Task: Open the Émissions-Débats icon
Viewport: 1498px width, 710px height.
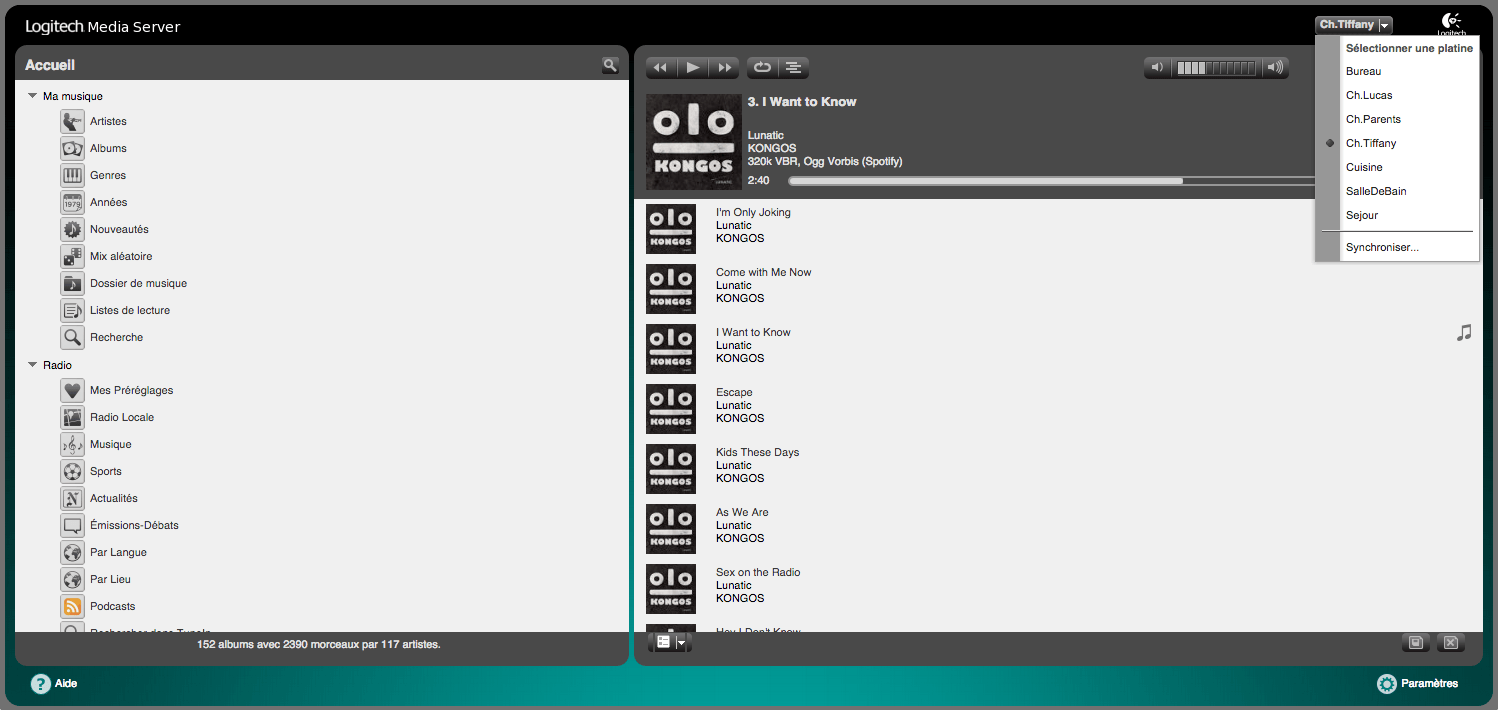Action: [72, 525]
